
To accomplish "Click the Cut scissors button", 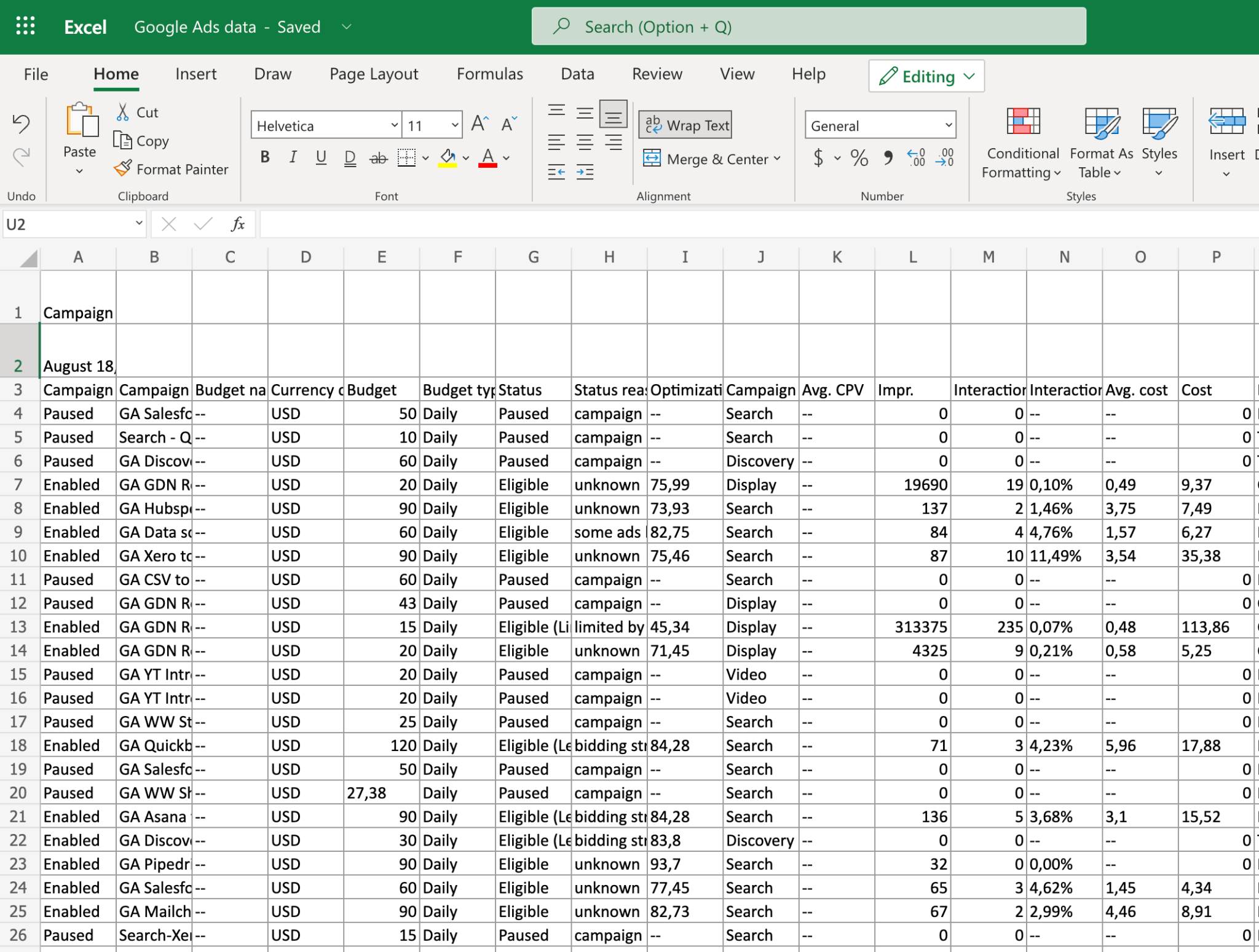I will point(137,112).
